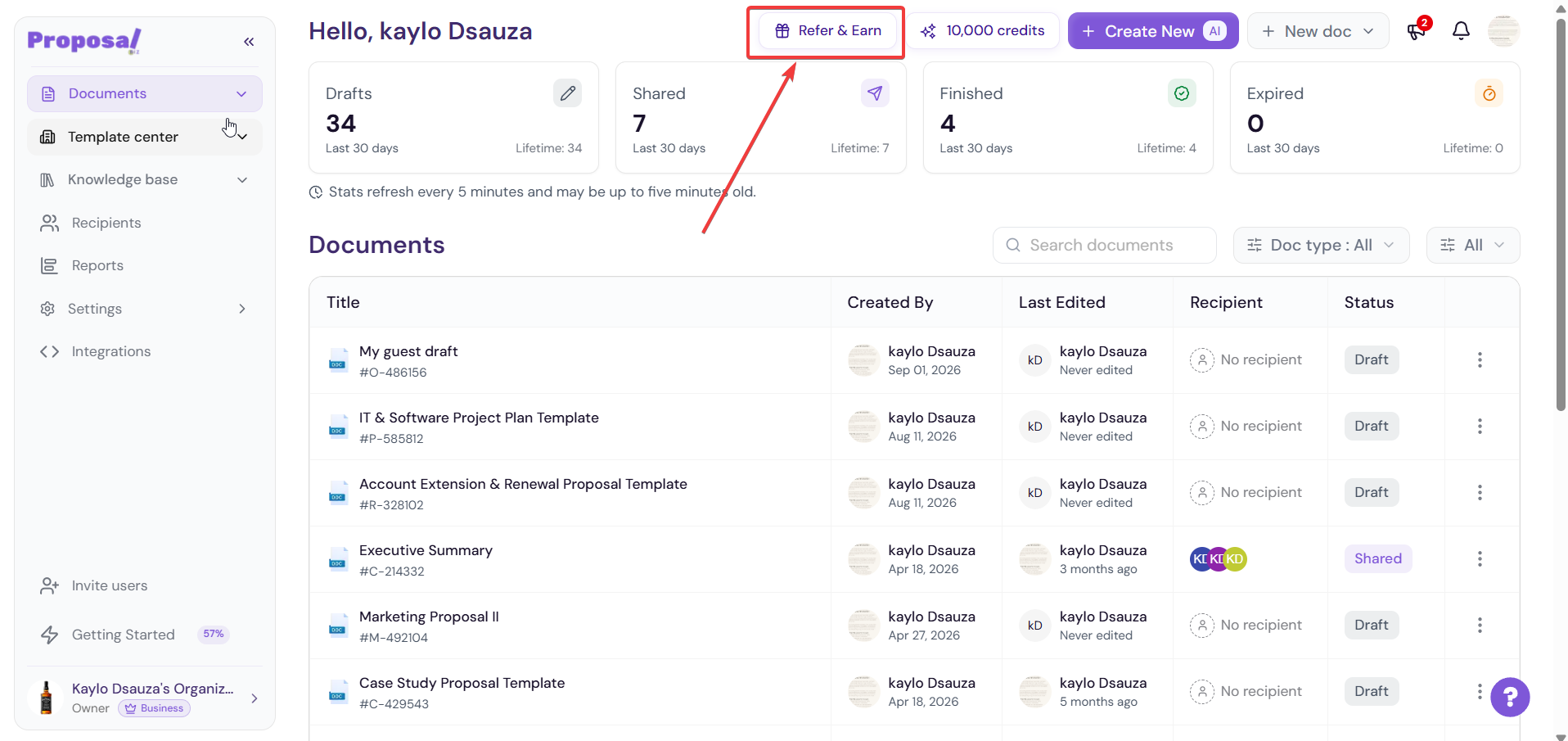
Task: Click the sparkle icon beside 10,000 credits
Action: click(928, 31)
